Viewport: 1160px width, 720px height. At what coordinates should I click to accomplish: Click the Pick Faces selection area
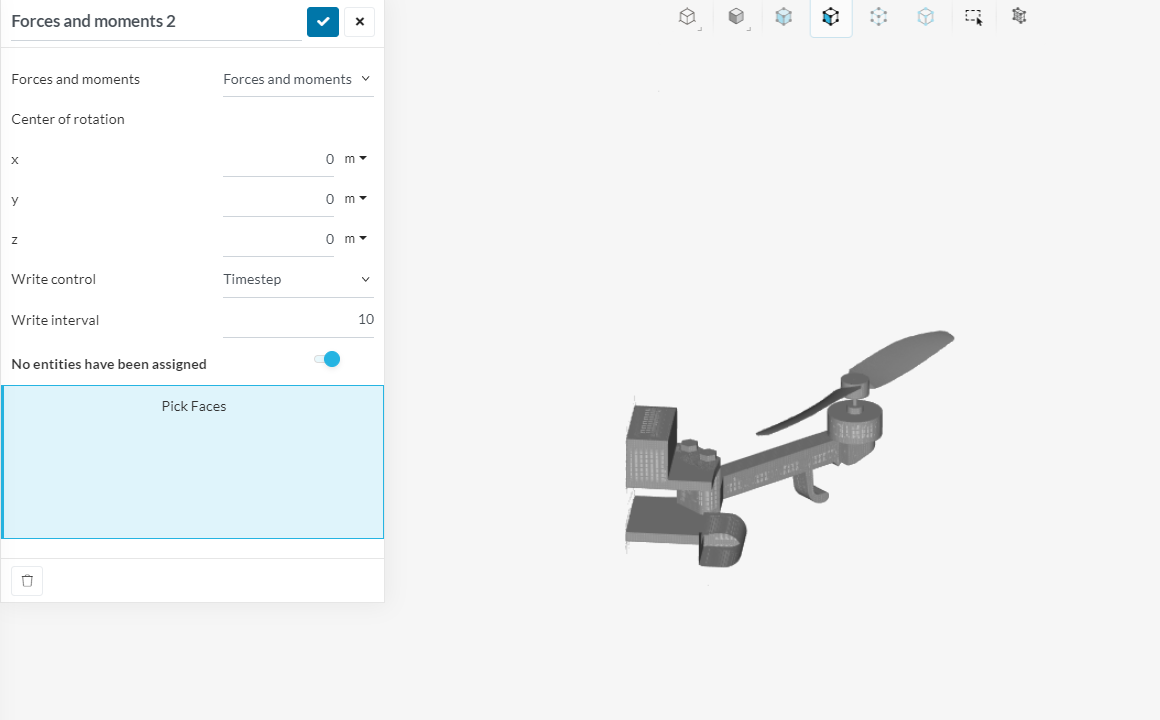click(193, 462)
